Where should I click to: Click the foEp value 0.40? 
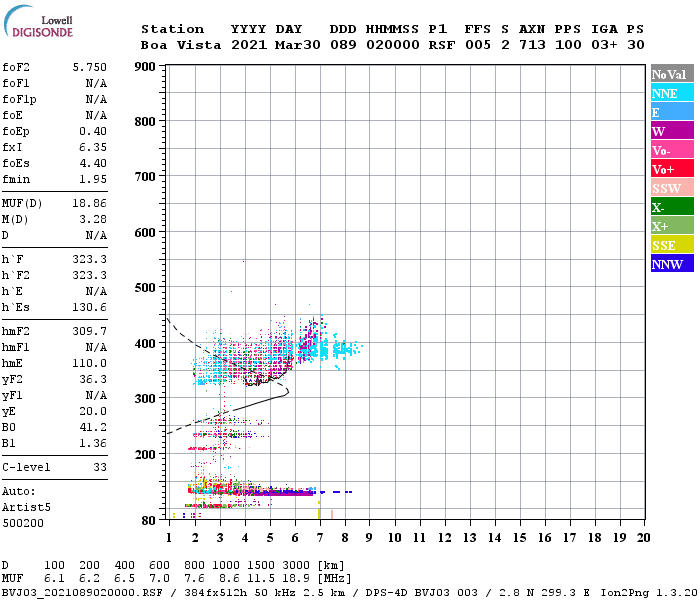click(x=93, y=131)
